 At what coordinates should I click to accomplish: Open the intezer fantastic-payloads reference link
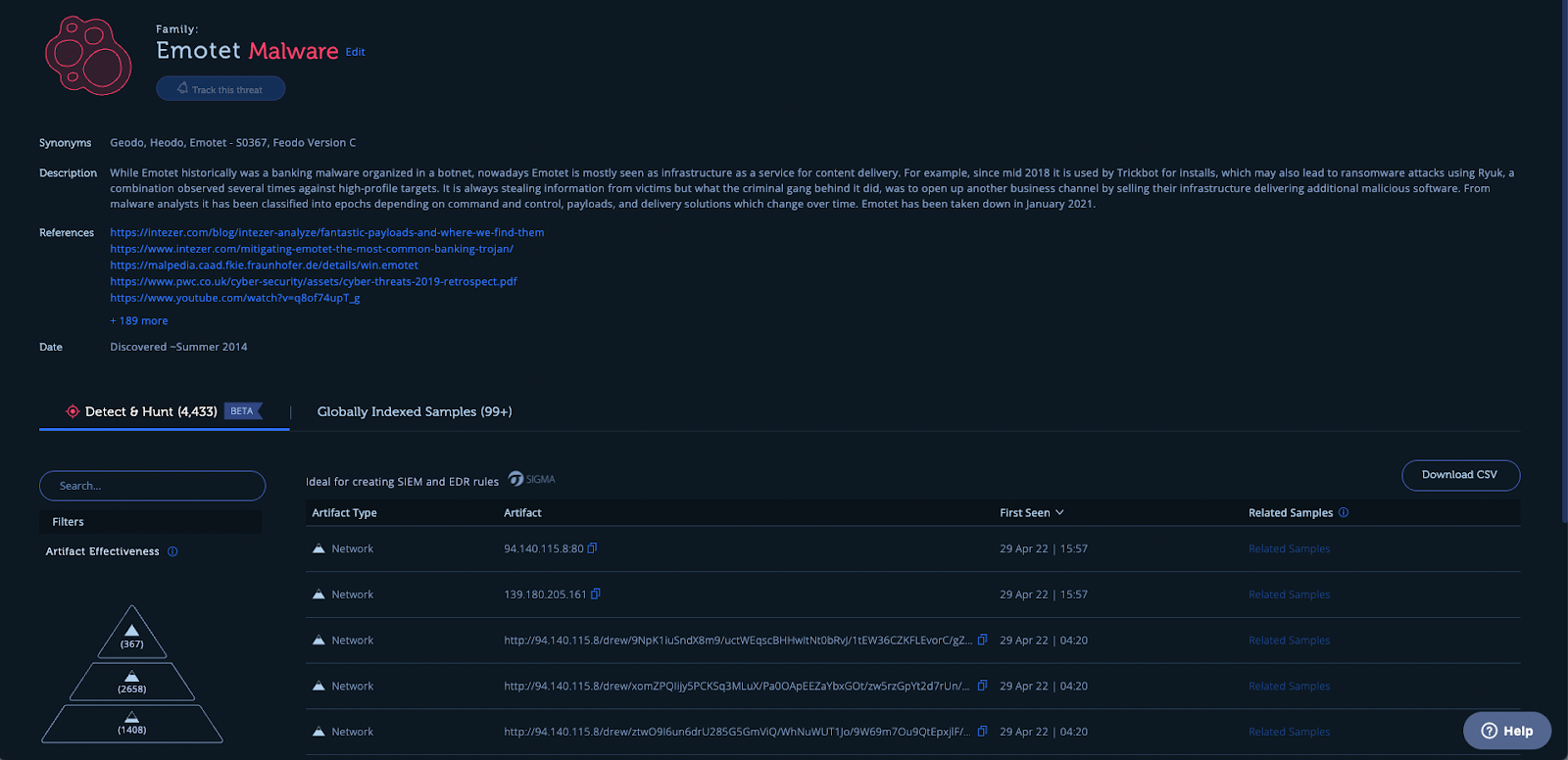click(x=326, y=232)
